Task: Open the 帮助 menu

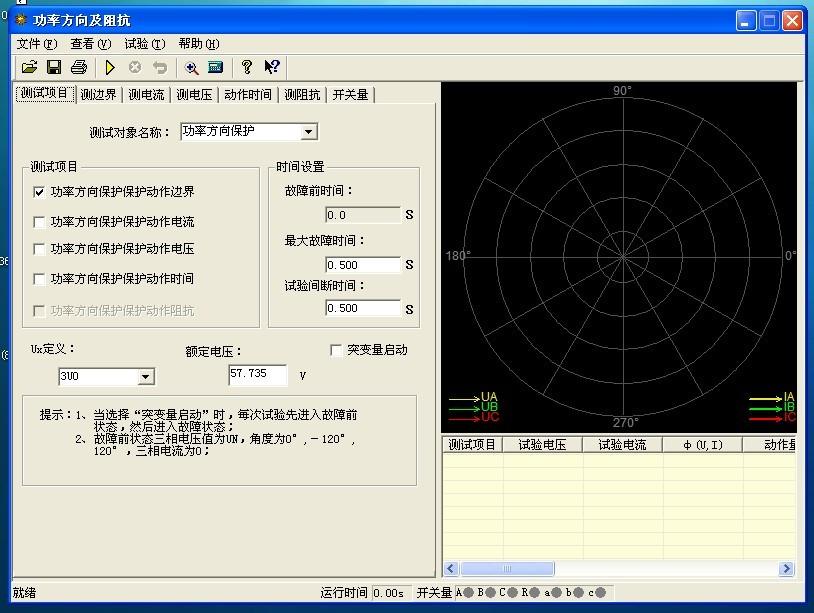Action: (197, 44)
